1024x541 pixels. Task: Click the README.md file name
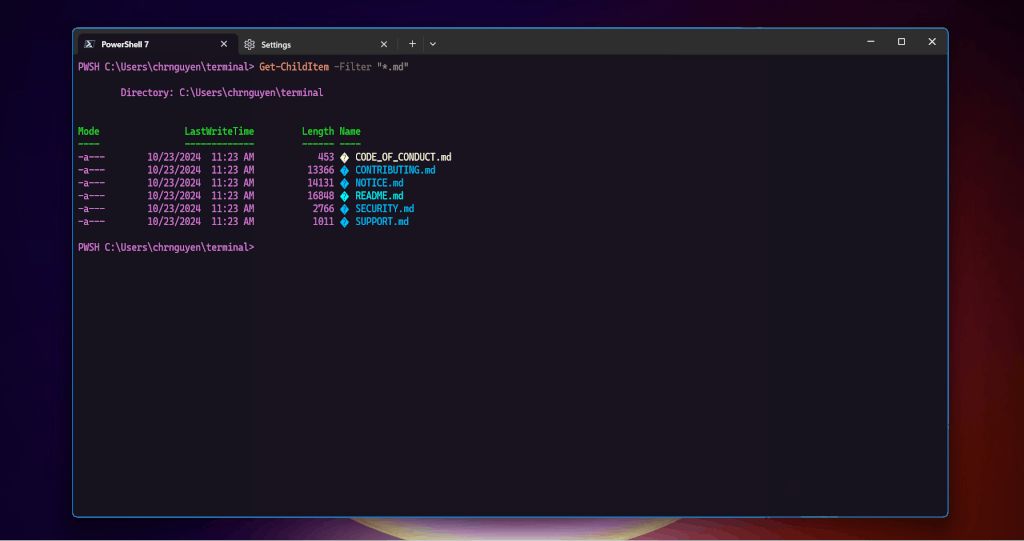(379, 196)
